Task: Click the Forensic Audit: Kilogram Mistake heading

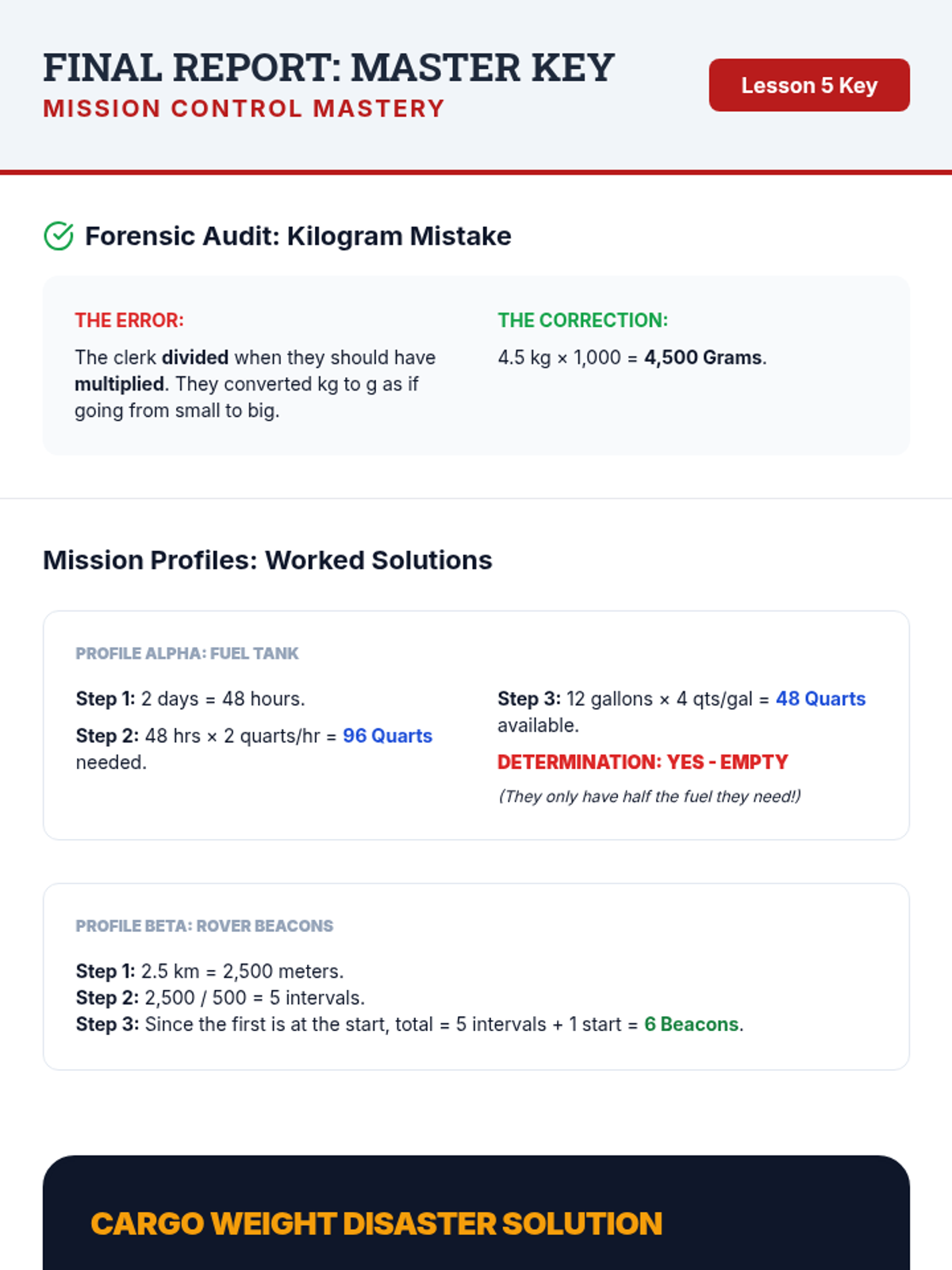Action: [298, 236]
